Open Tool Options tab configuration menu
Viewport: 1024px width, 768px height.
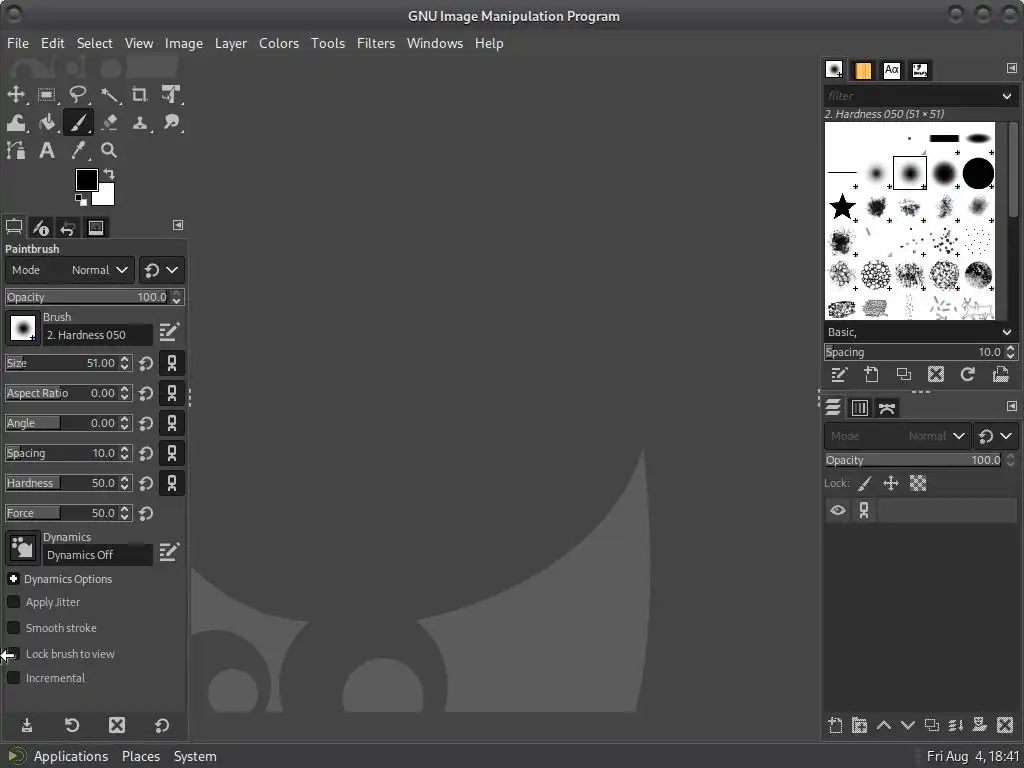pos(178,225)
